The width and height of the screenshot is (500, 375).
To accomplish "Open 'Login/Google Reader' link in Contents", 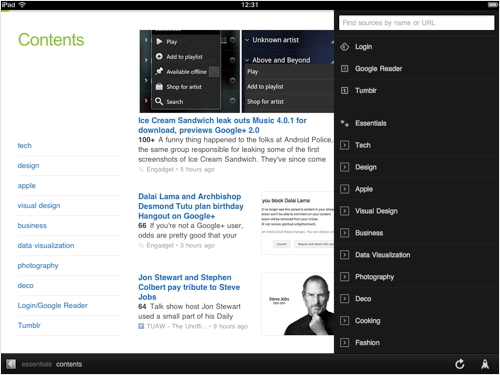I will click(52, 306).
